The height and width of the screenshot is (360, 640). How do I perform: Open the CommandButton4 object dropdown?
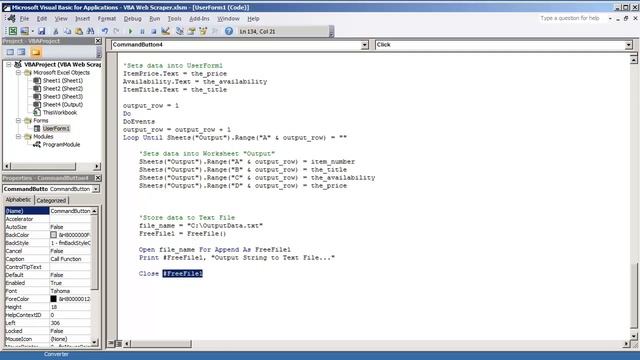point(364,45)
